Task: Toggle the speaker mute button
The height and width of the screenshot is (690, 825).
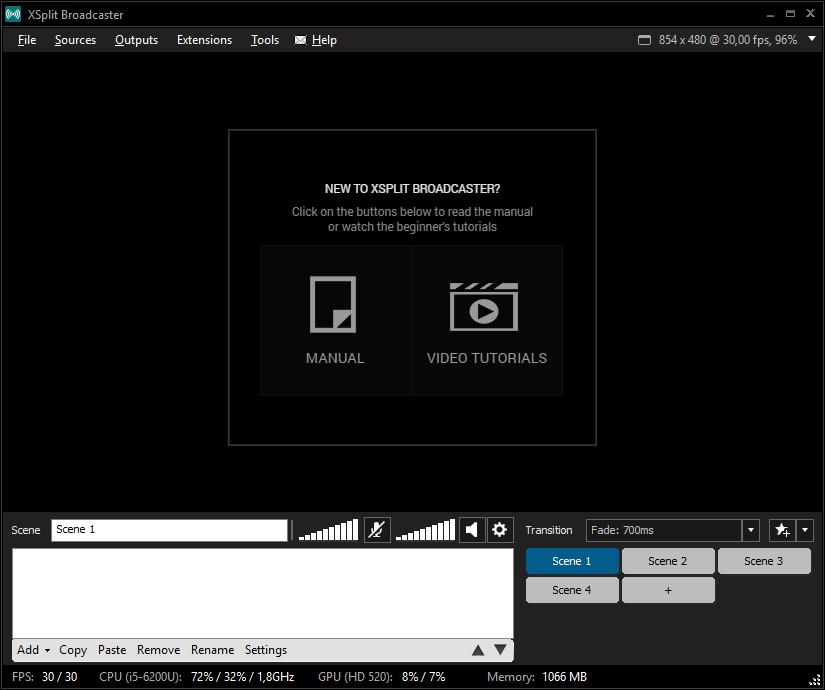Action: click(472, 530)
